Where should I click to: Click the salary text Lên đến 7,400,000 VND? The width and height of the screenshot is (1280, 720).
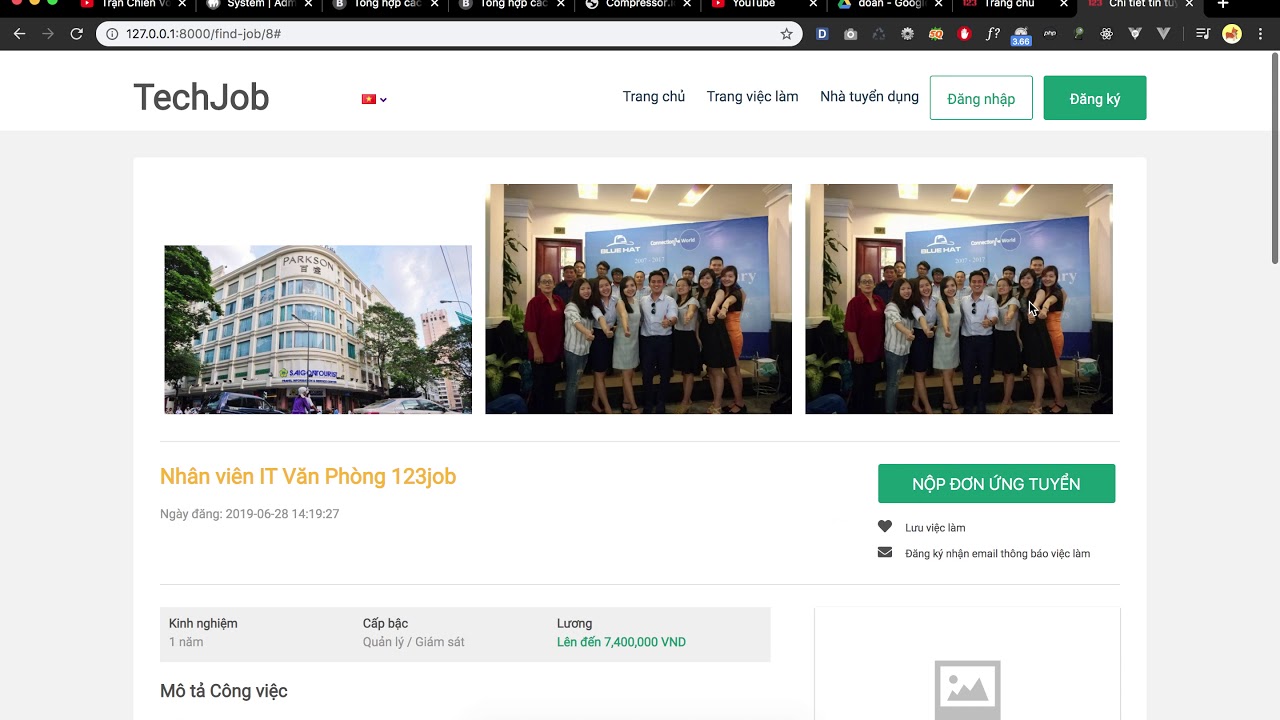click(x=621, y=642)
